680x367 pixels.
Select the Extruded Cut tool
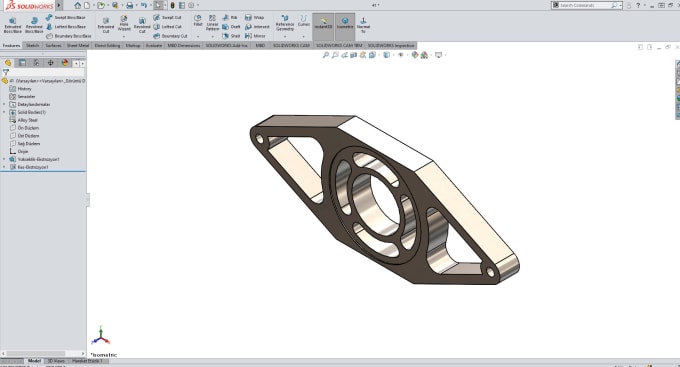[x=105, y=26]
